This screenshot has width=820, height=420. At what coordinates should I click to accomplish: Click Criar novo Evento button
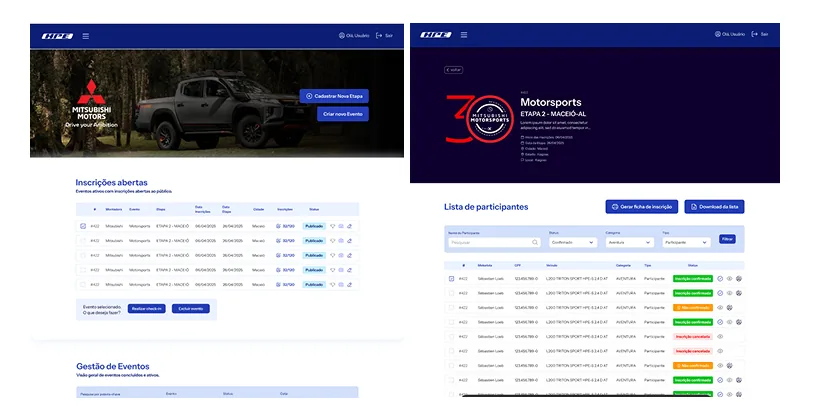[x=343, y=114]
